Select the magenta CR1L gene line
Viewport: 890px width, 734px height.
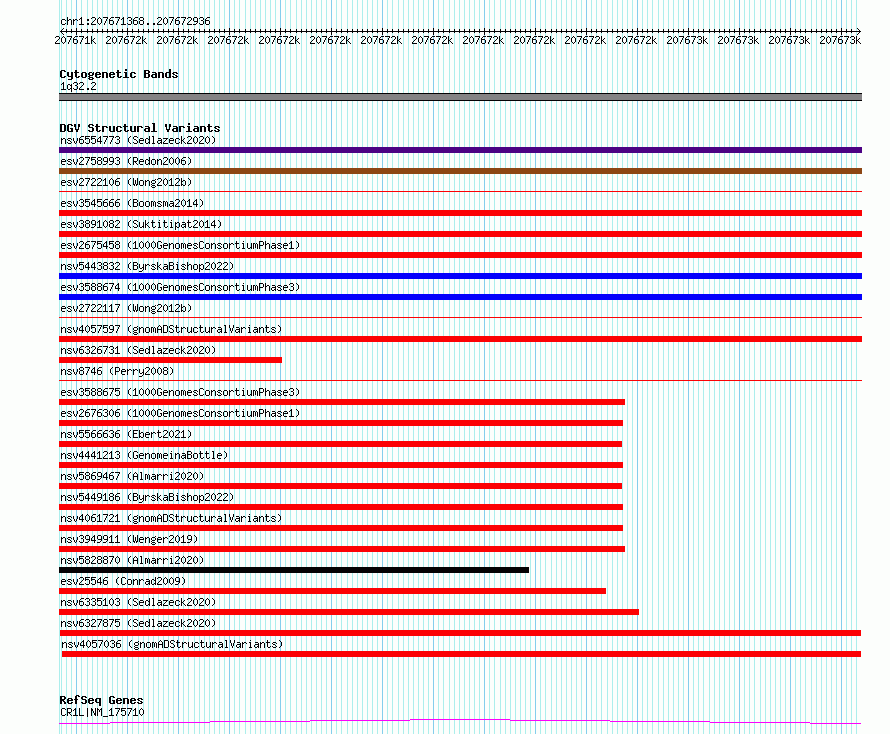460,722
